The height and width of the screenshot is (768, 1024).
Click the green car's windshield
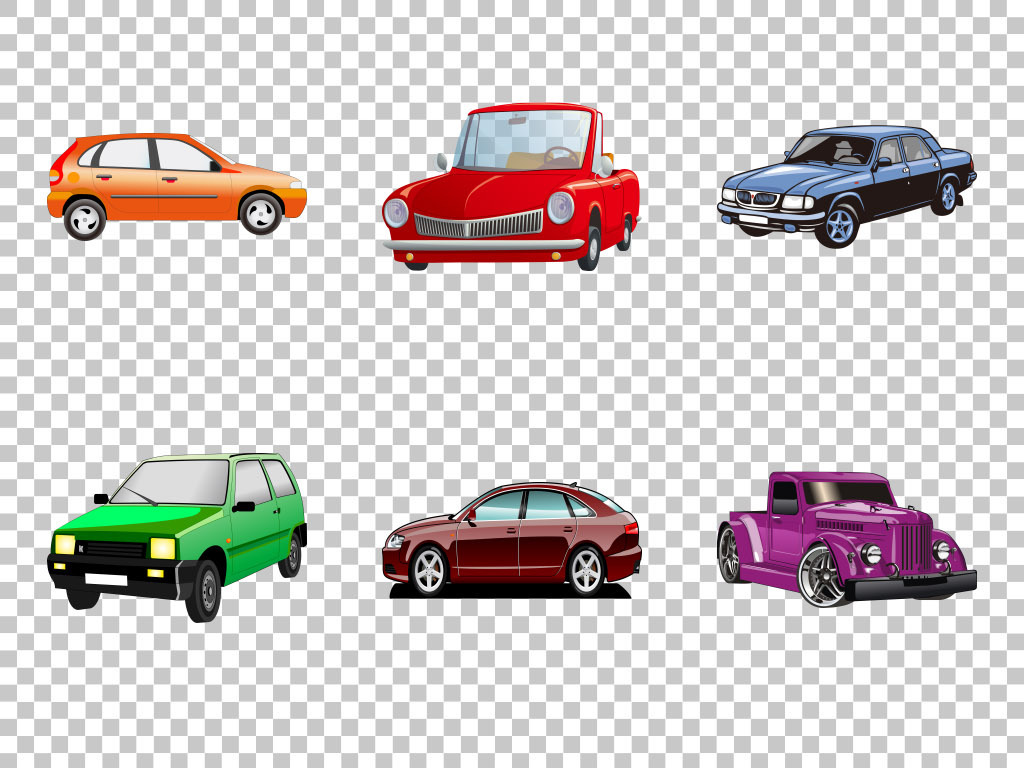(172, 482)
